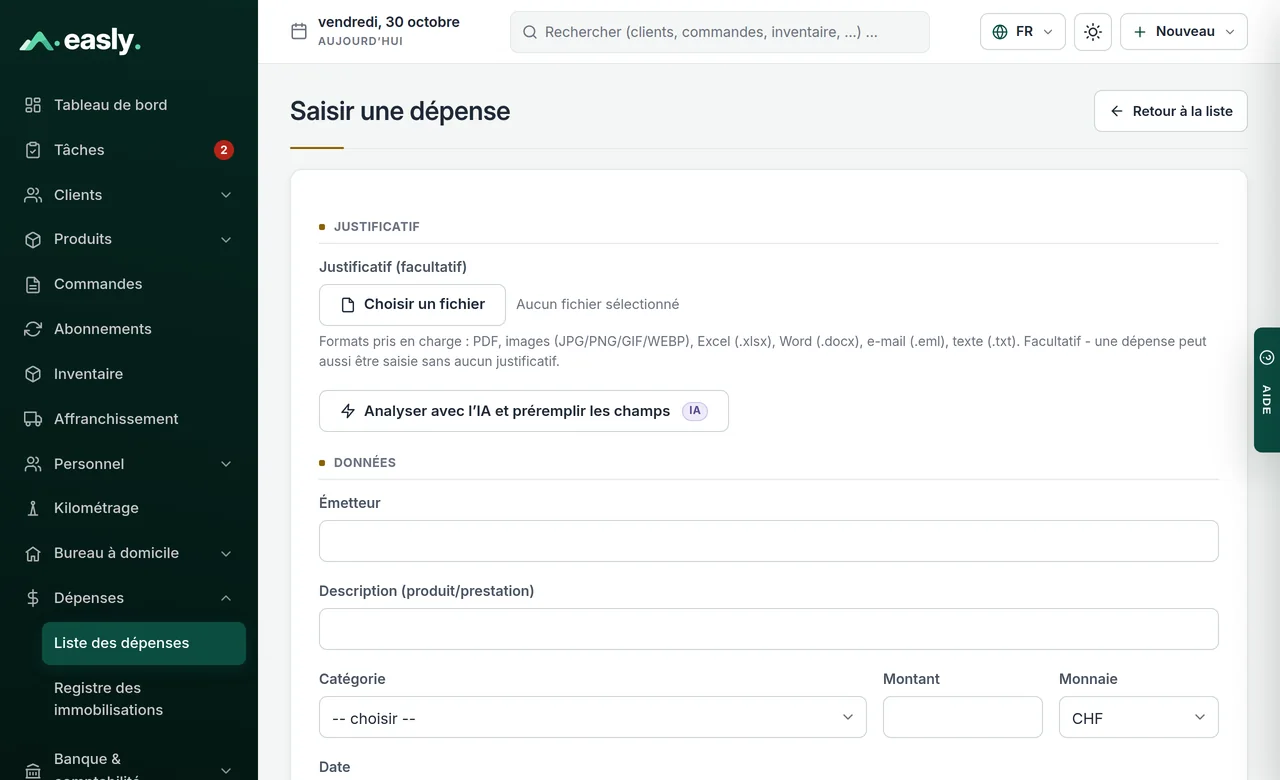Click the Dépenses dollar icon
The width and height of the screenshot is (1280, 780).
33,598
